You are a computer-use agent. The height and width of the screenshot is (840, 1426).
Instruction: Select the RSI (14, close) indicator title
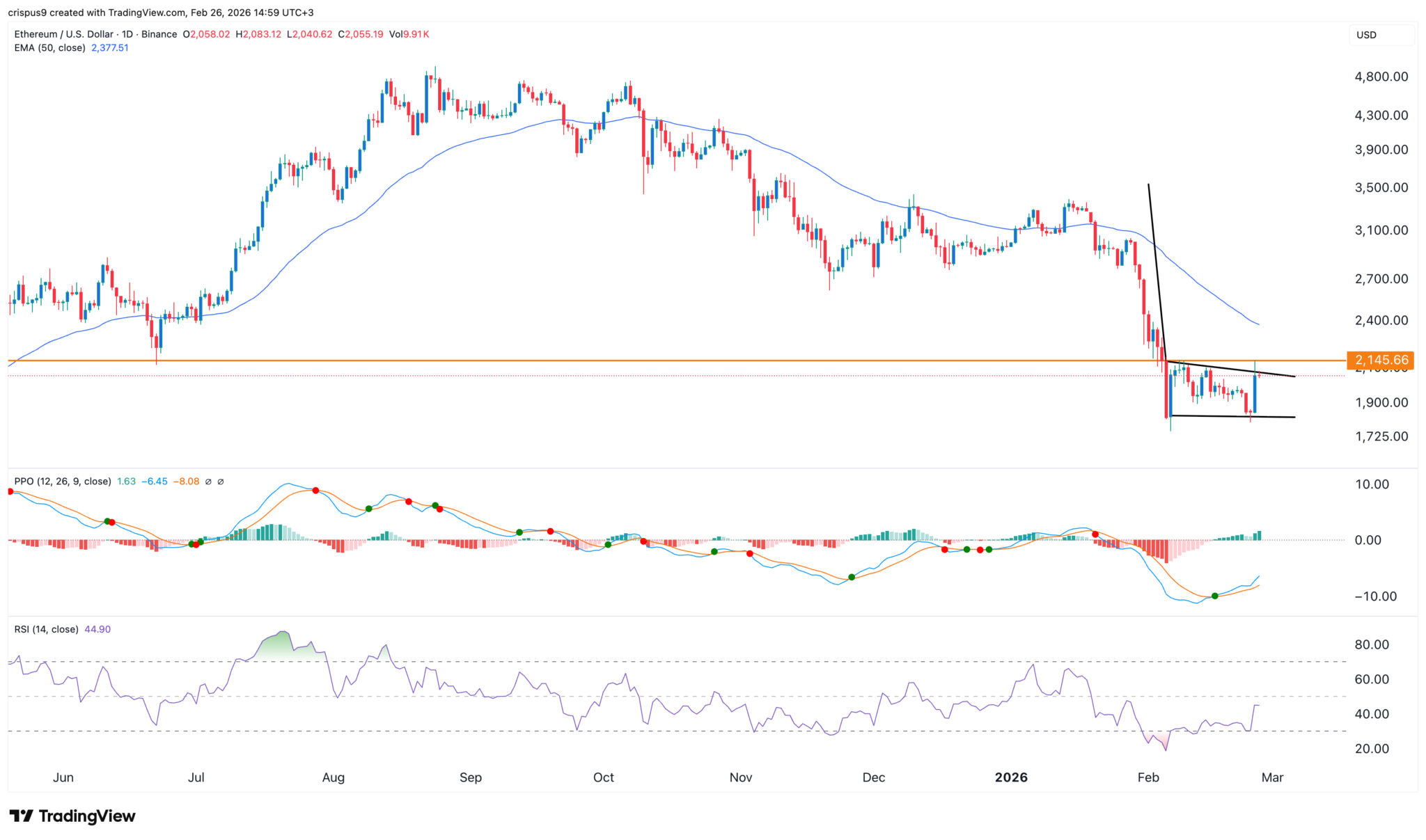click(x=46, y=629)
